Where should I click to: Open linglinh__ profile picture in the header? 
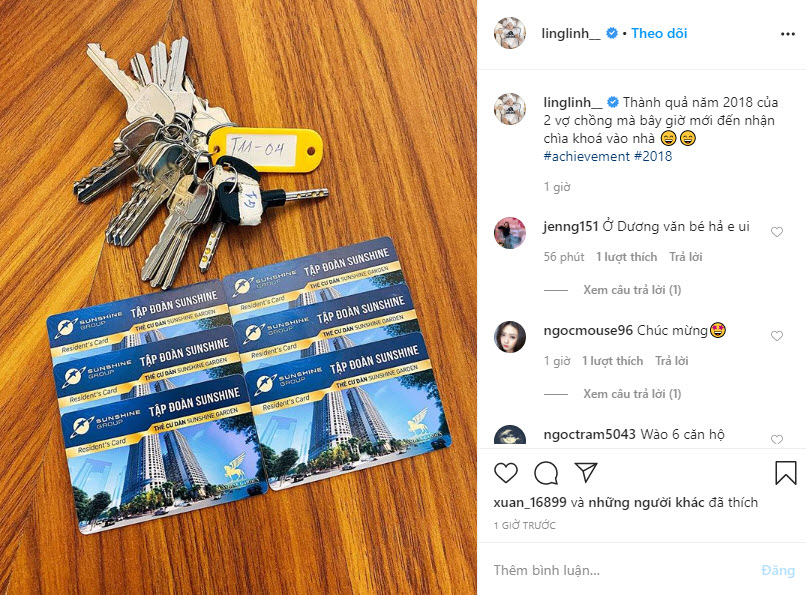click(510, 33)
